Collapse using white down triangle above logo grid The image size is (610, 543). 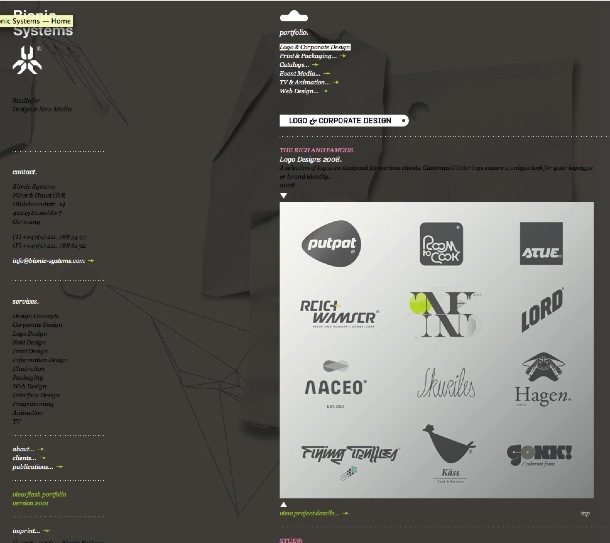(x=284, y=196)
